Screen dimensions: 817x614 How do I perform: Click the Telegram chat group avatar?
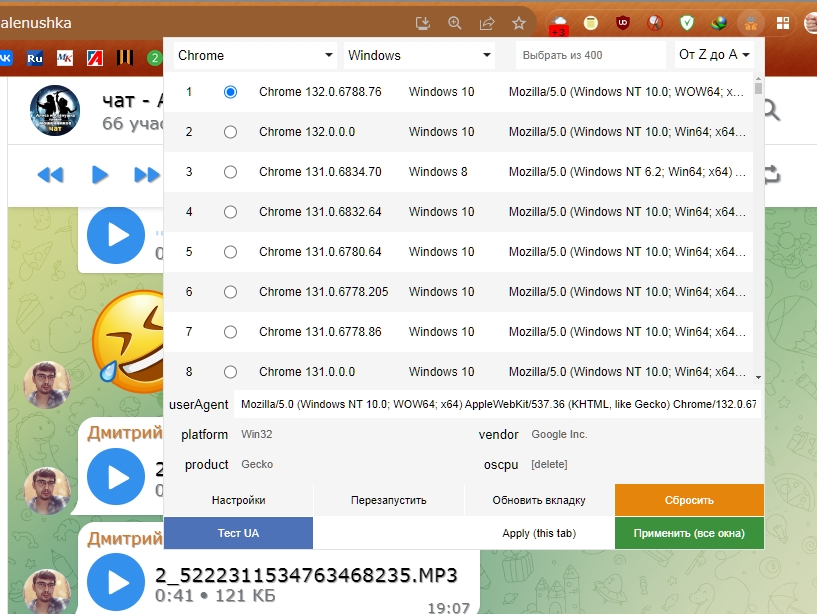(x=55, y=110)
